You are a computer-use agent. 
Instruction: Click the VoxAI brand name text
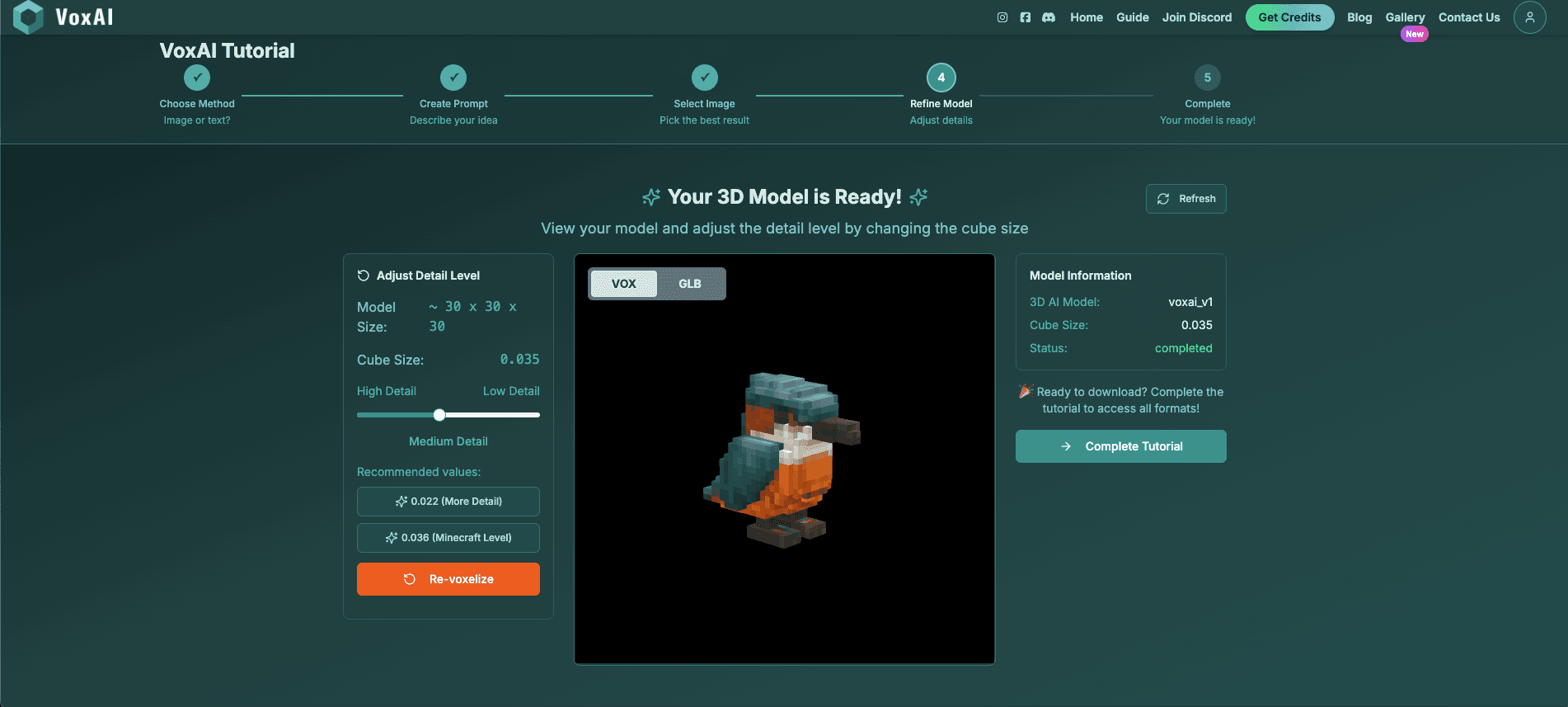(x=84, y=17)
